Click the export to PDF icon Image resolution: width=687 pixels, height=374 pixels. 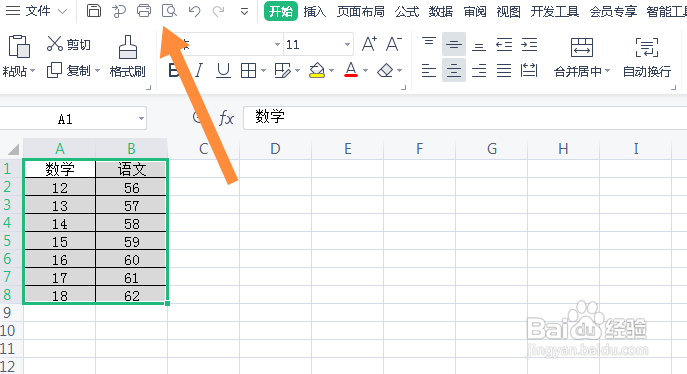[x=118, y=11]
